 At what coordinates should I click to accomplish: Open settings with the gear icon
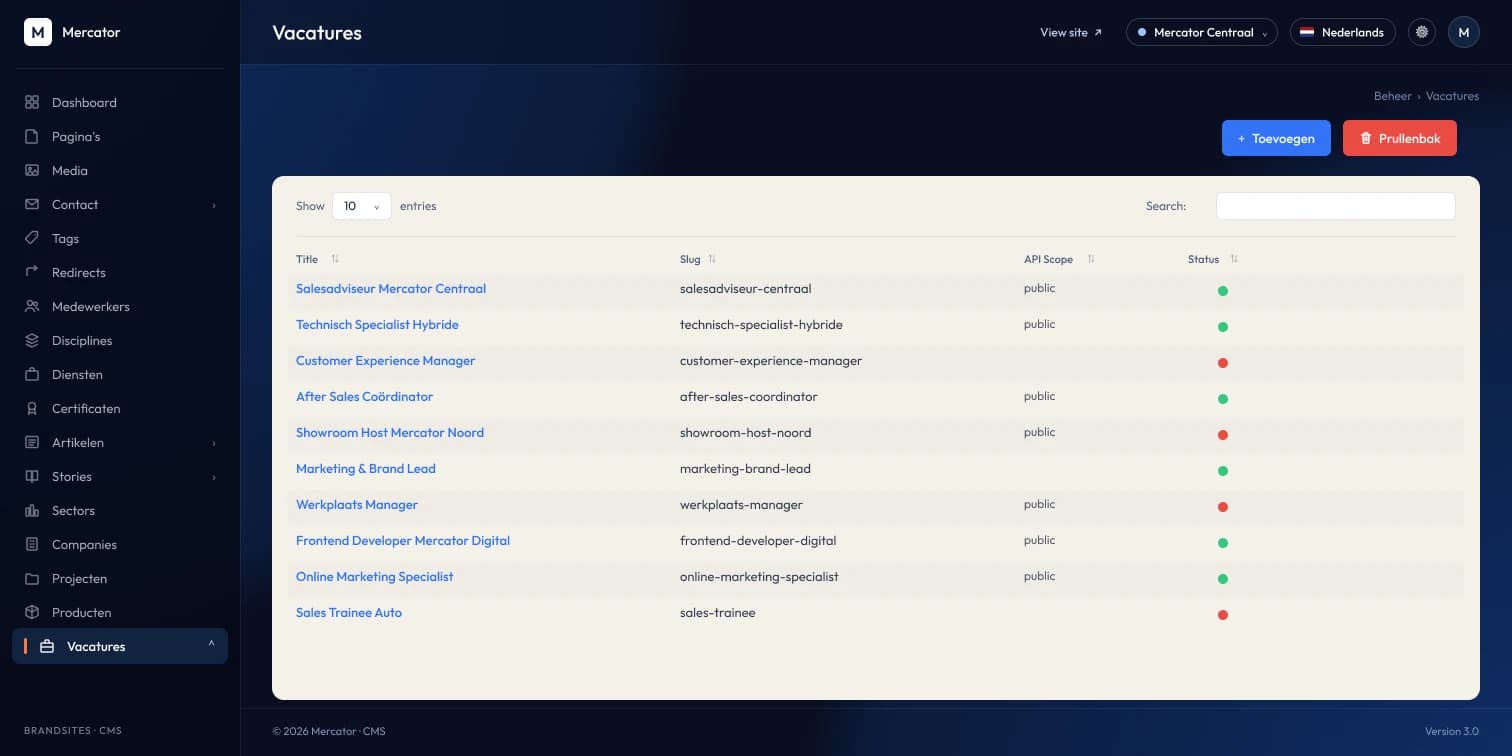pyautogui.click(x=1422, y=32)
